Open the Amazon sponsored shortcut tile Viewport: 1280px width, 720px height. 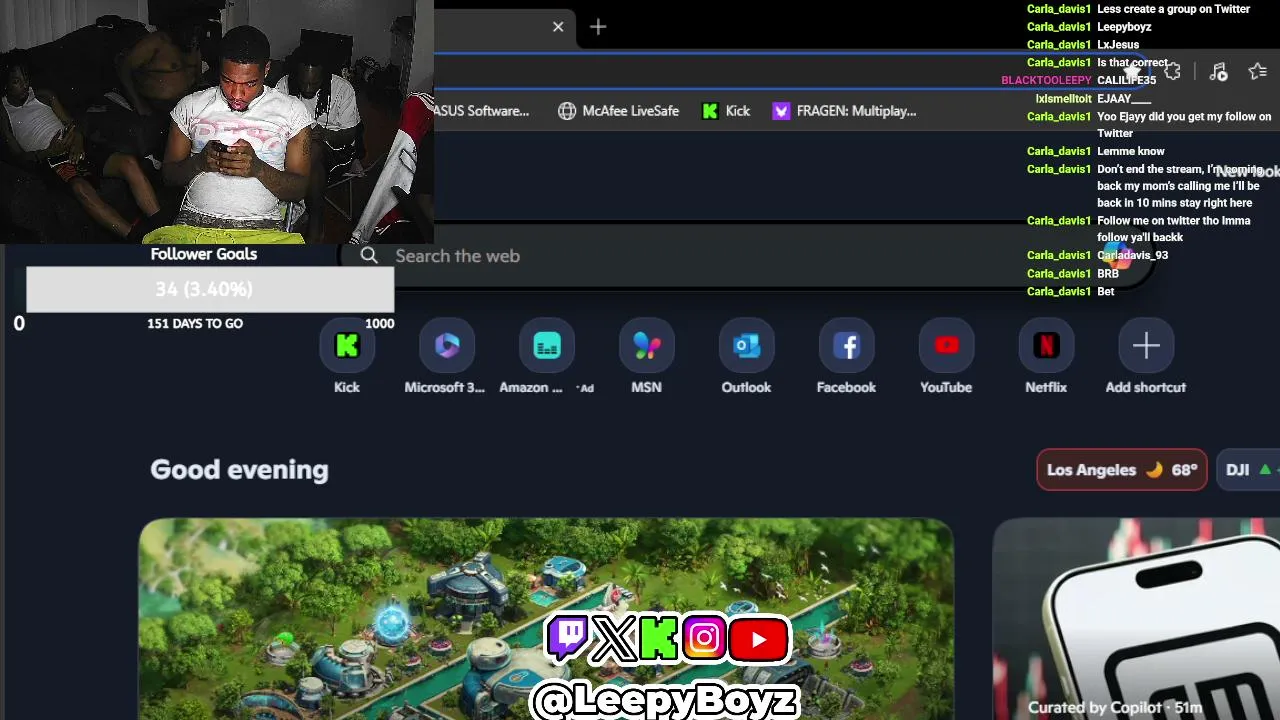547,346
